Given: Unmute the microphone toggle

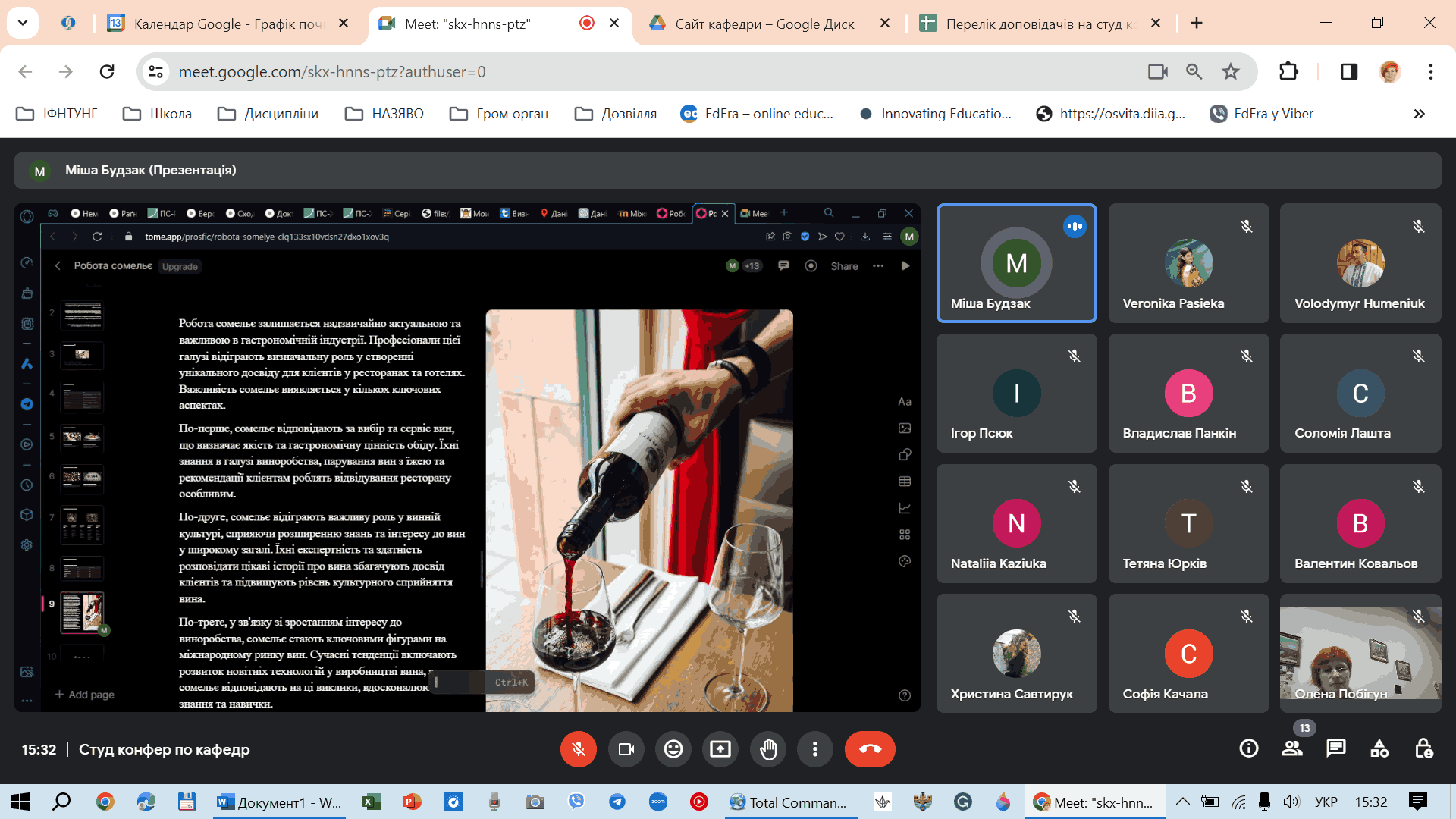Looking at the screenshot, I should click(x=578, y=749).
